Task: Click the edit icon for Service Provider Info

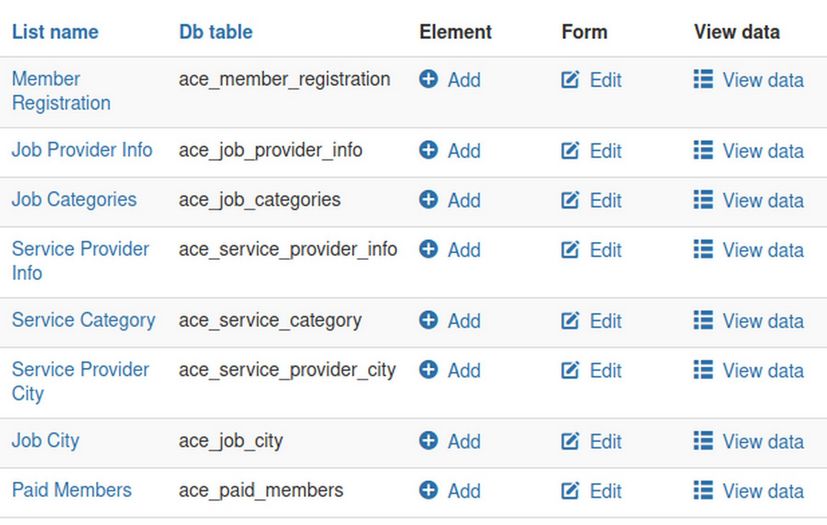Action: pos(571,249)
